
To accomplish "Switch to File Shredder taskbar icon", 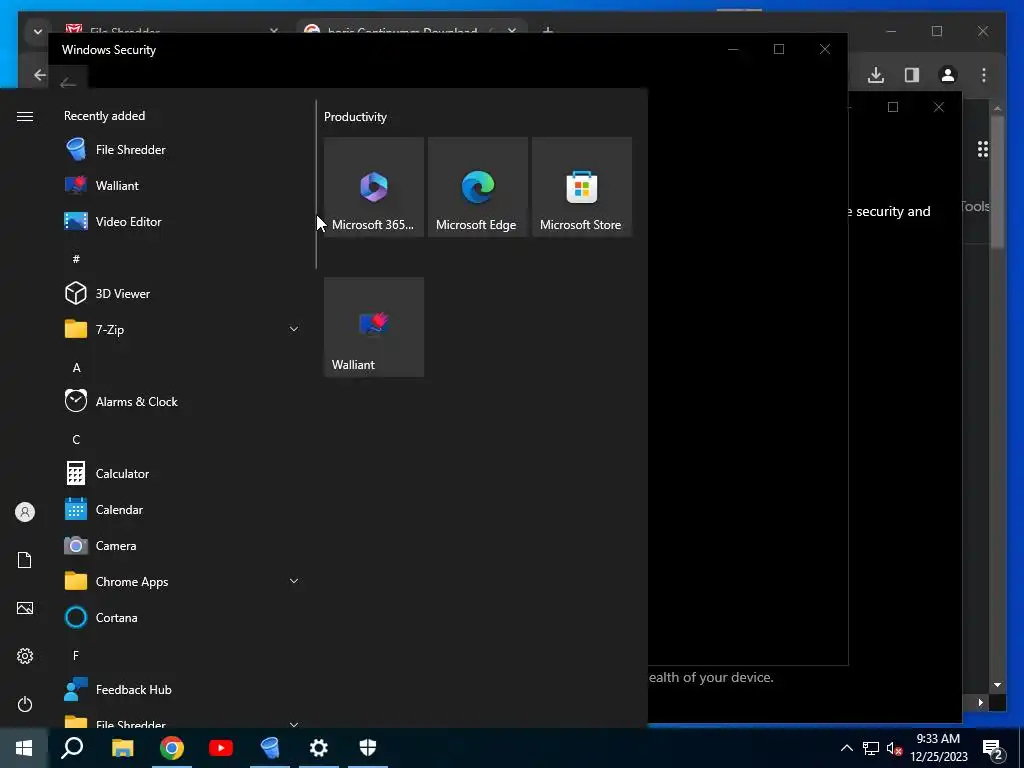I will tap(270, 748).
